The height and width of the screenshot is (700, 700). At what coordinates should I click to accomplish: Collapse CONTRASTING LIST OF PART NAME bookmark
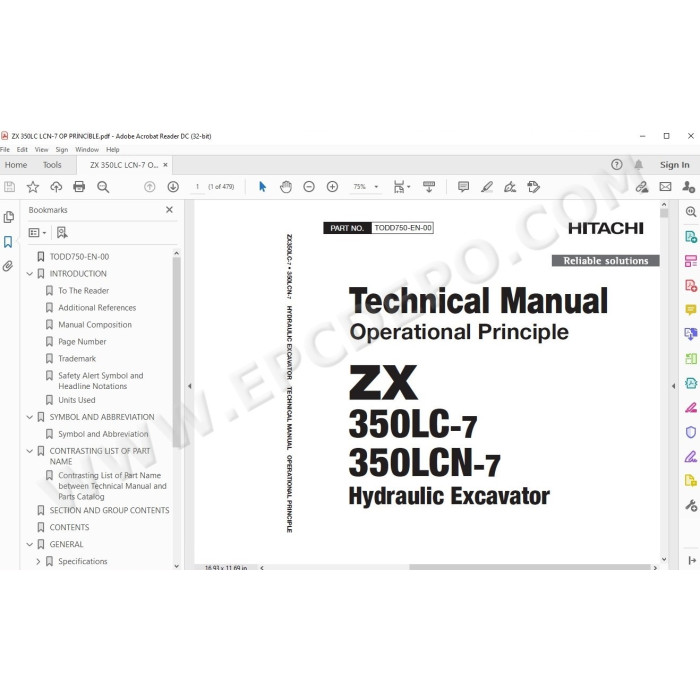tap(29, 451)
